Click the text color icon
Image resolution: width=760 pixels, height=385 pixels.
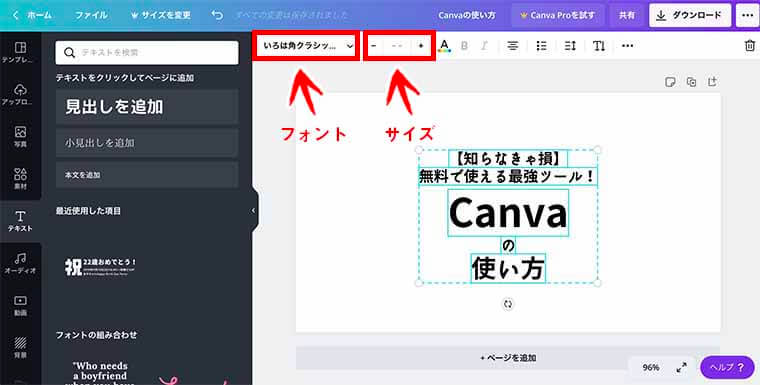tap(444, 46)
